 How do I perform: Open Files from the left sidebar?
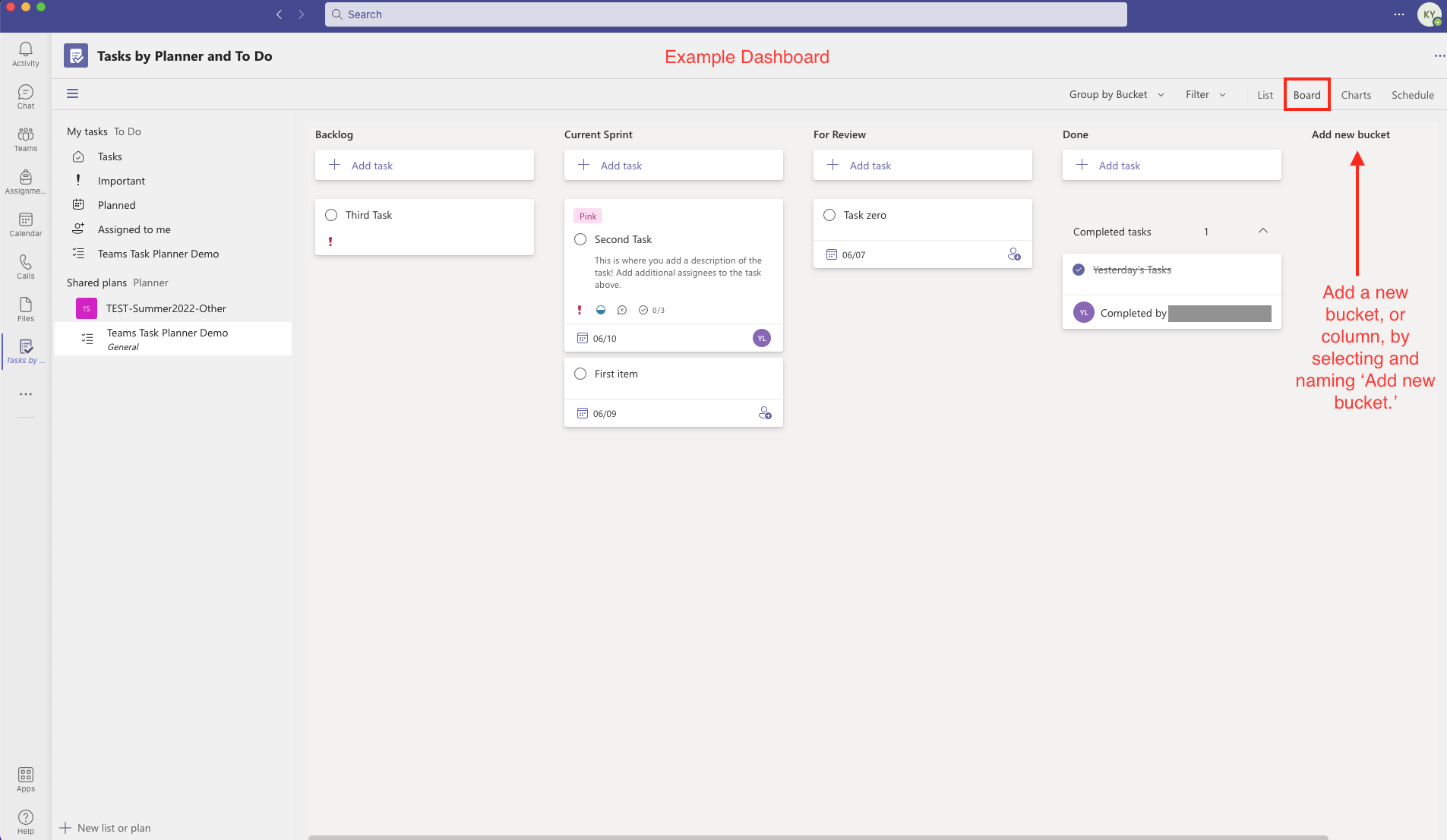click(x=25, y=308)
